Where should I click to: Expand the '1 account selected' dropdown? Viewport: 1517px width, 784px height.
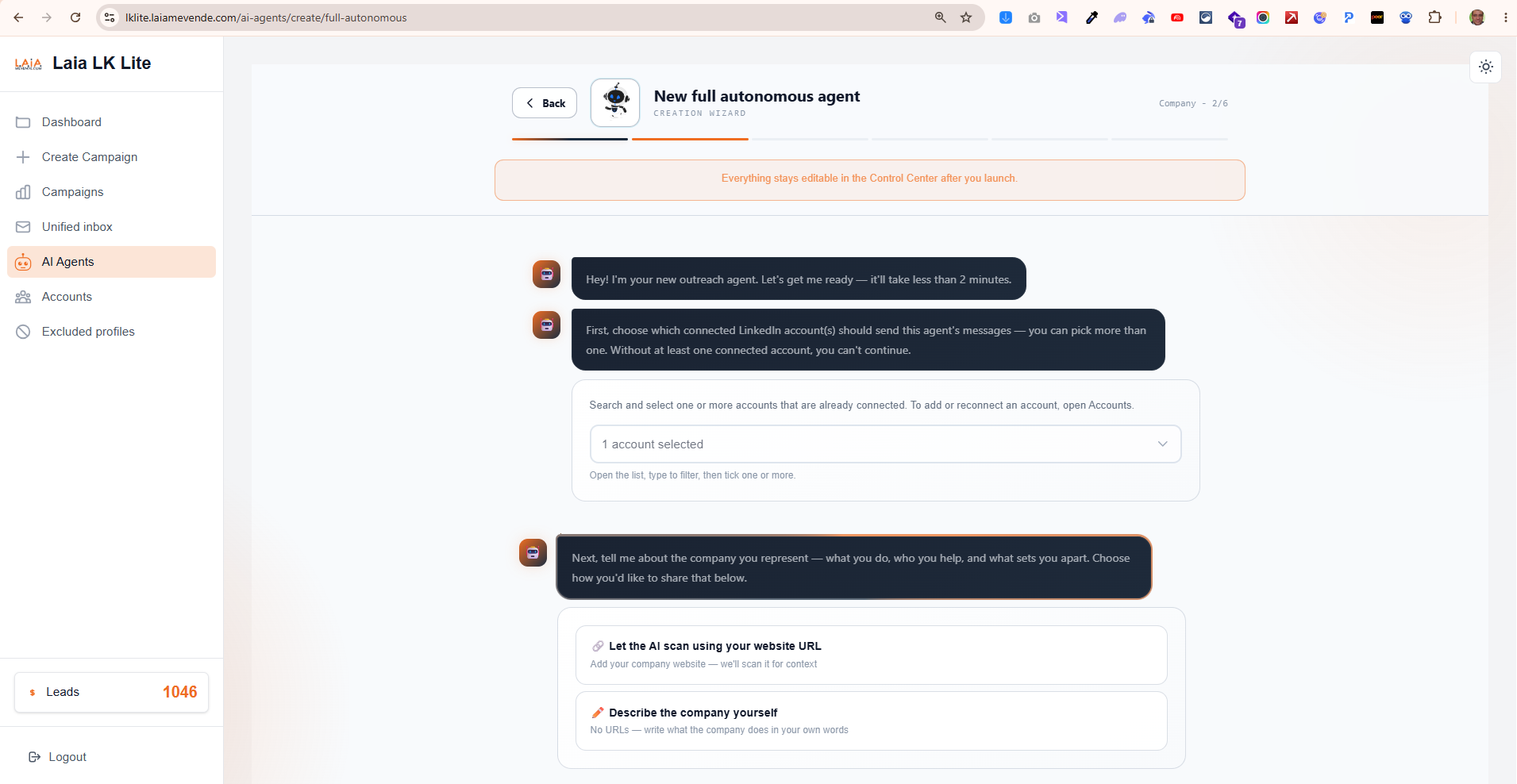point(885,444)
